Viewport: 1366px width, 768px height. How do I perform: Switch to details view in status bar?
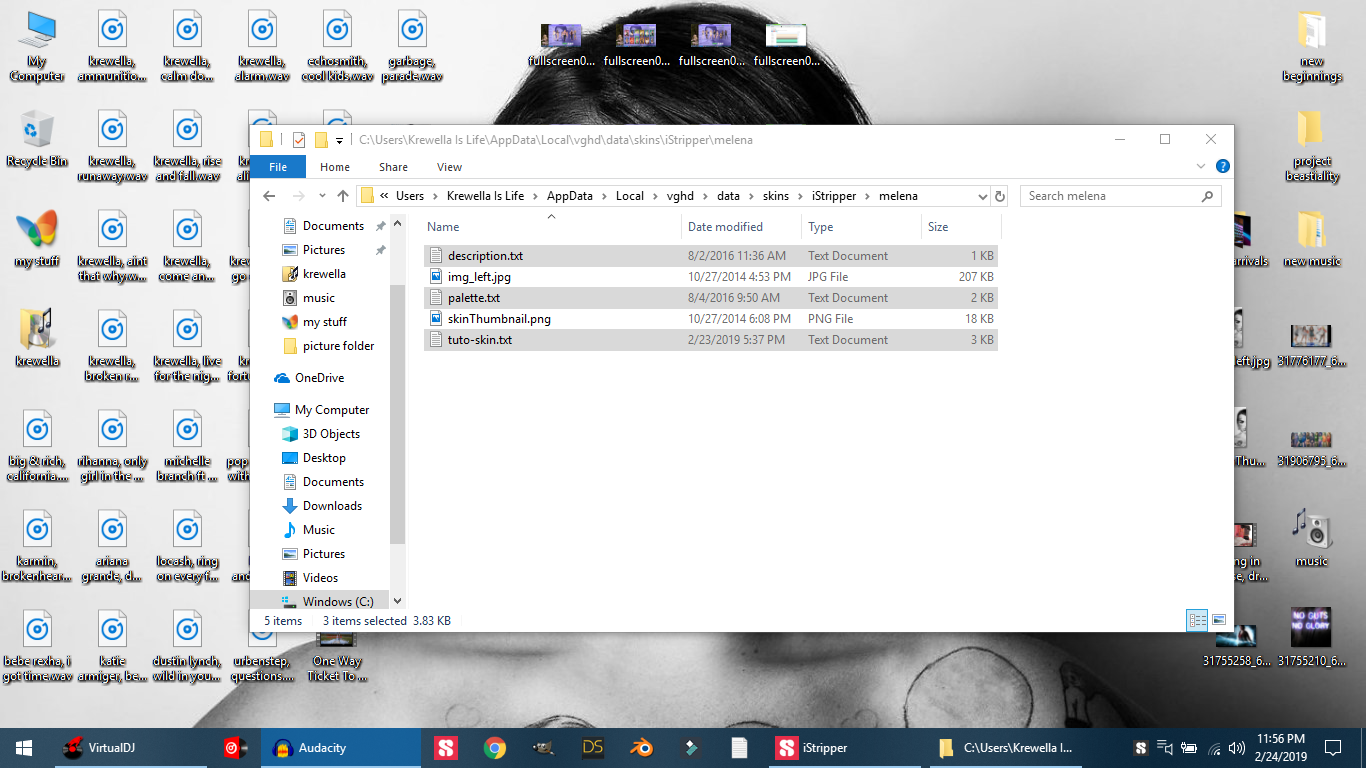click(x=1197, y=621)
